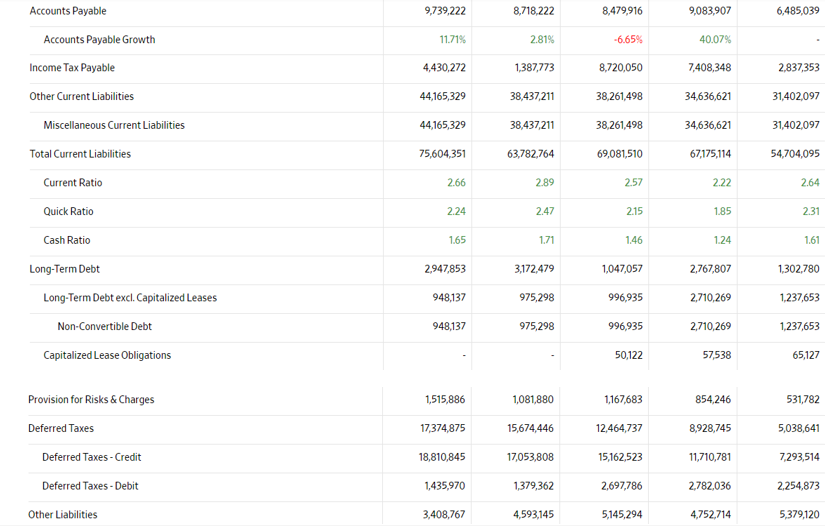Click growth value 11.71%
The image size is (825, 526).
pos(452,39)
